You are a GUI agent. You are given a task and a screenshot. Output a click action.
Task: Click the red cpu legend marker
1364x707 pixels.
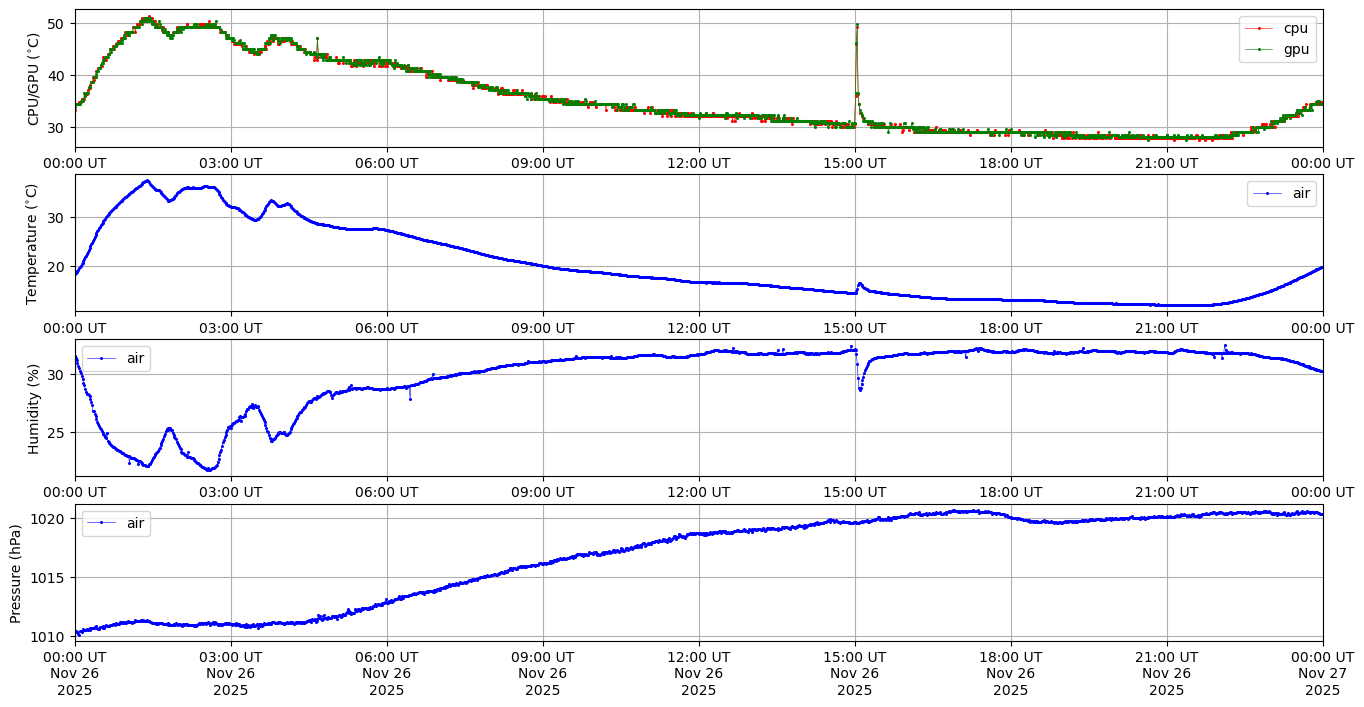point(1259,29)
